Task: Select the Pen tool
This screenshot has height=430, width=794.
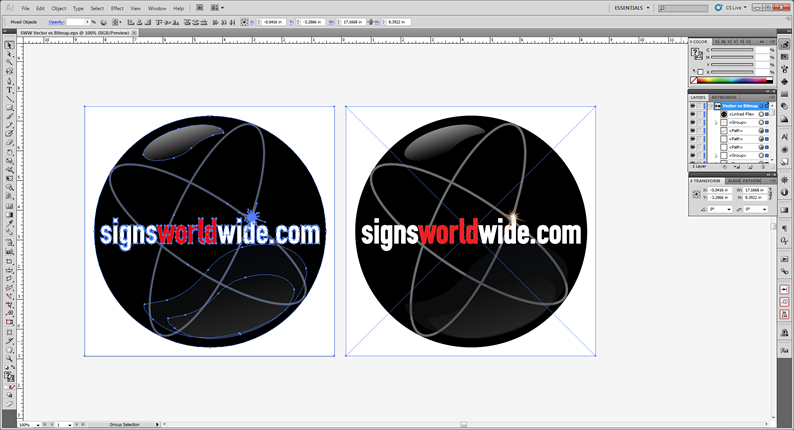Action: (9, 81)
